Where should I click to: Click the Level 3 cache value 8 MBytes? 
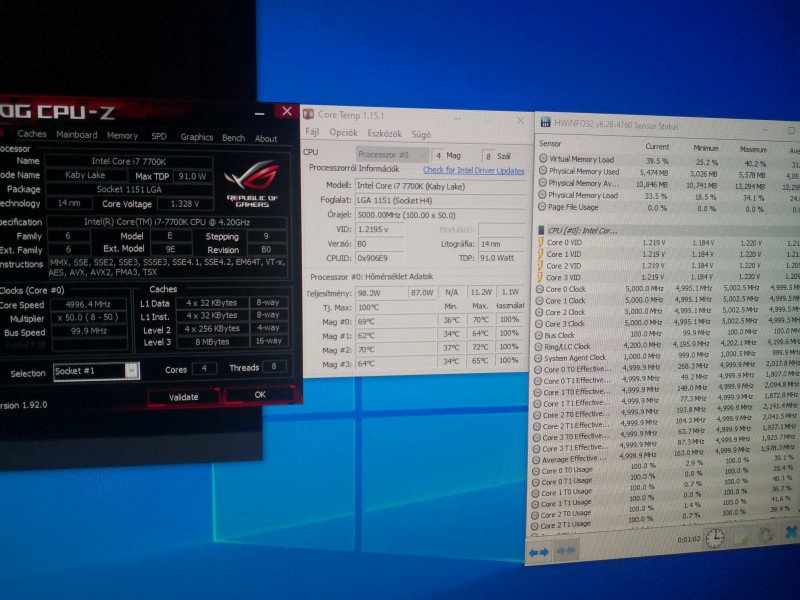pyautogui.click(x=212, y=342)
